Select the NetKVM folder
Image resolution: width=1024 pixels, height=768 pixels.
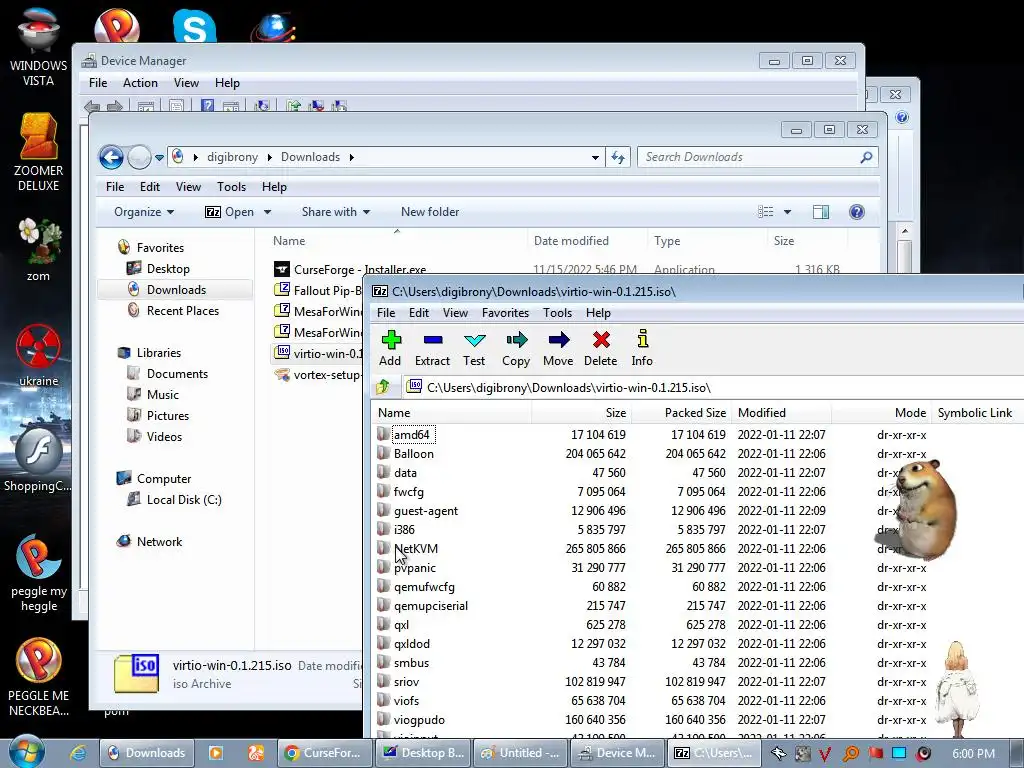pos(416,549)
